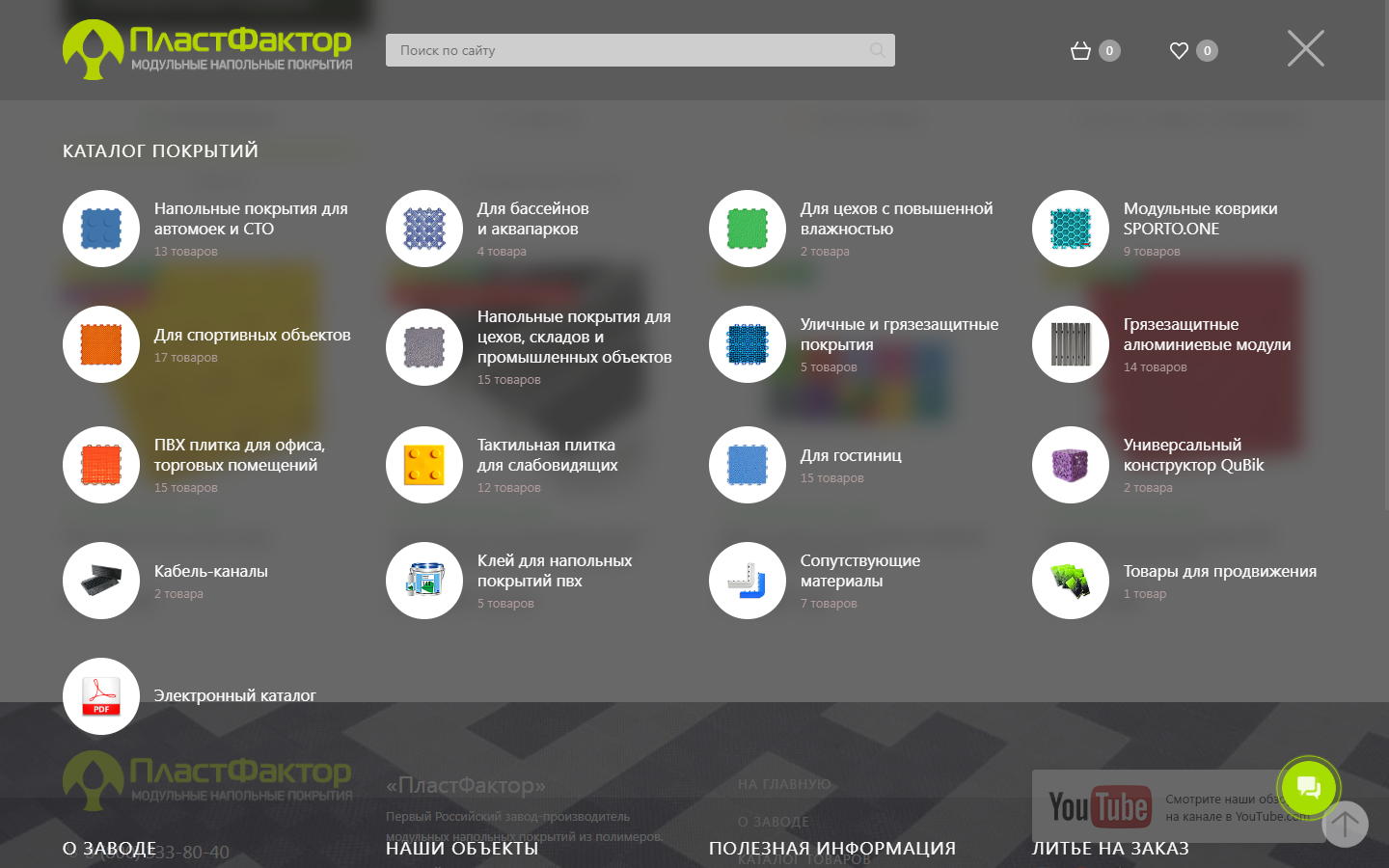The width and height of the screenshot is (1389, 868).
Task: Open the О ЗАВОДЕ menu item
Action: tap(109, 848)
